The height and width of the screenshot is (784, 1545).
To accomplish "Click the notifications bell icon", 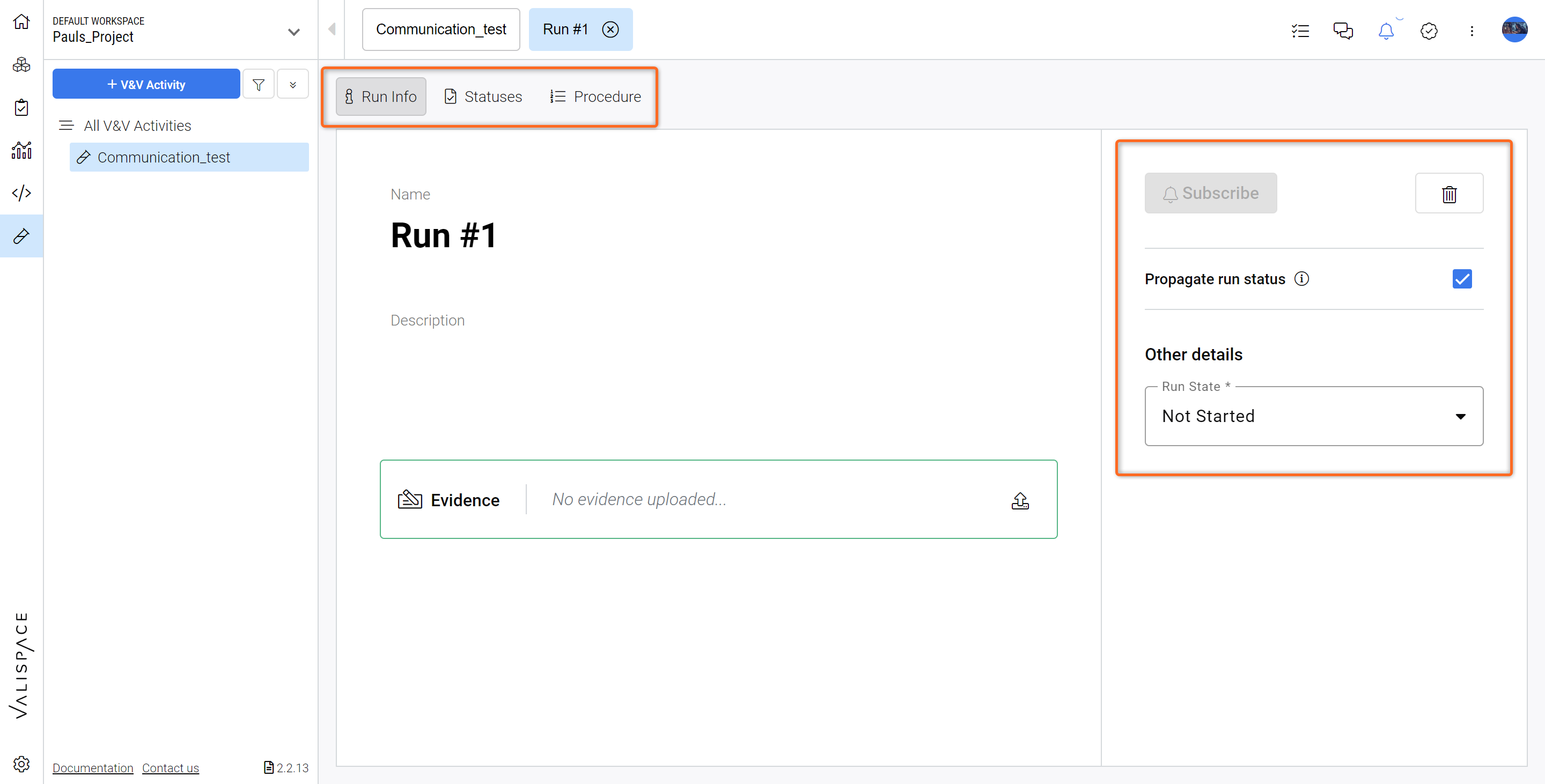I will point(1386,31).
